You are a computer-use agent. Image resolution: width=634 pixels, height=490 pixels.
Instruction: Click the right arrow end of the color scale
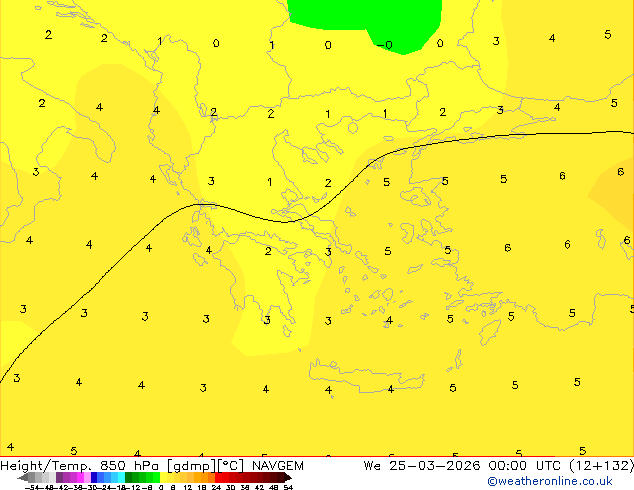coord(288,477)
